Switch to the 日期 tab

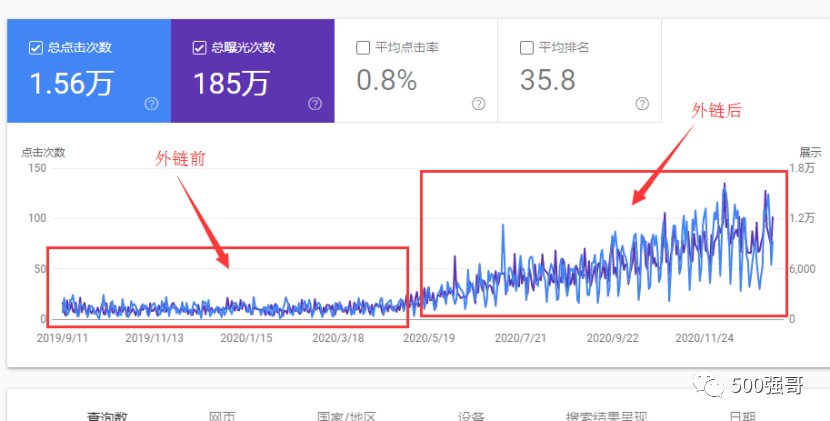coord(743,415)
